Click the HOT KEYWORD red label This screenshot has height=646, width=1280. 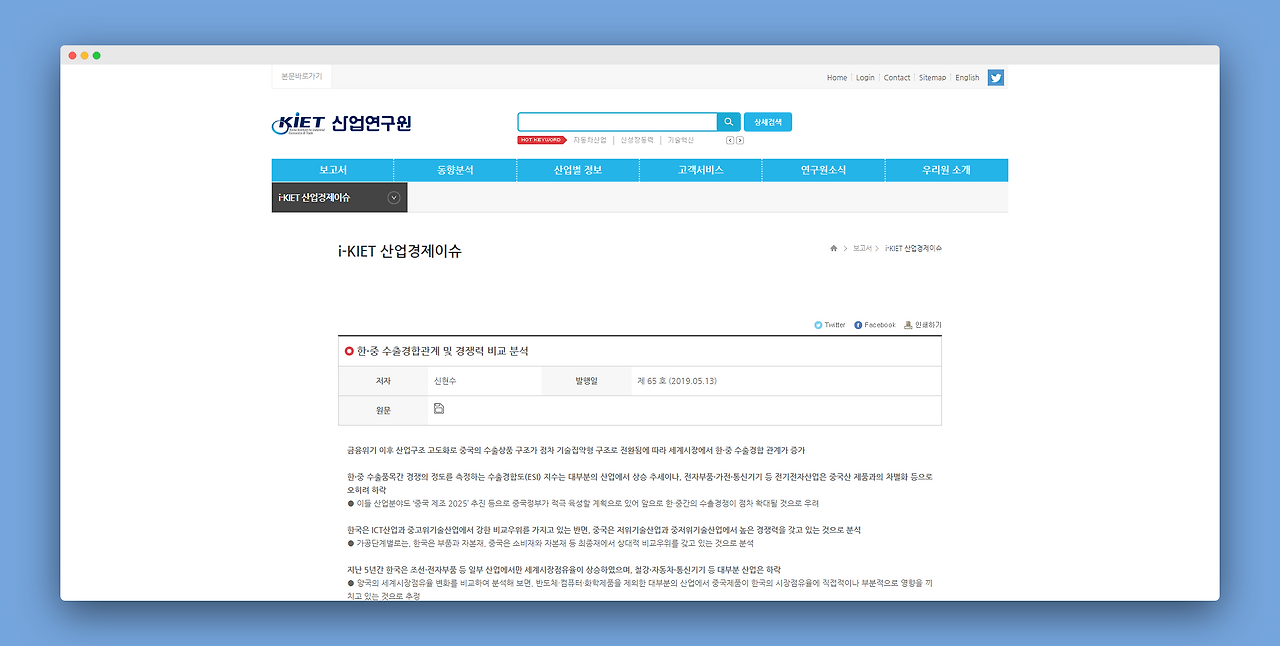click(x=542, y=140)
